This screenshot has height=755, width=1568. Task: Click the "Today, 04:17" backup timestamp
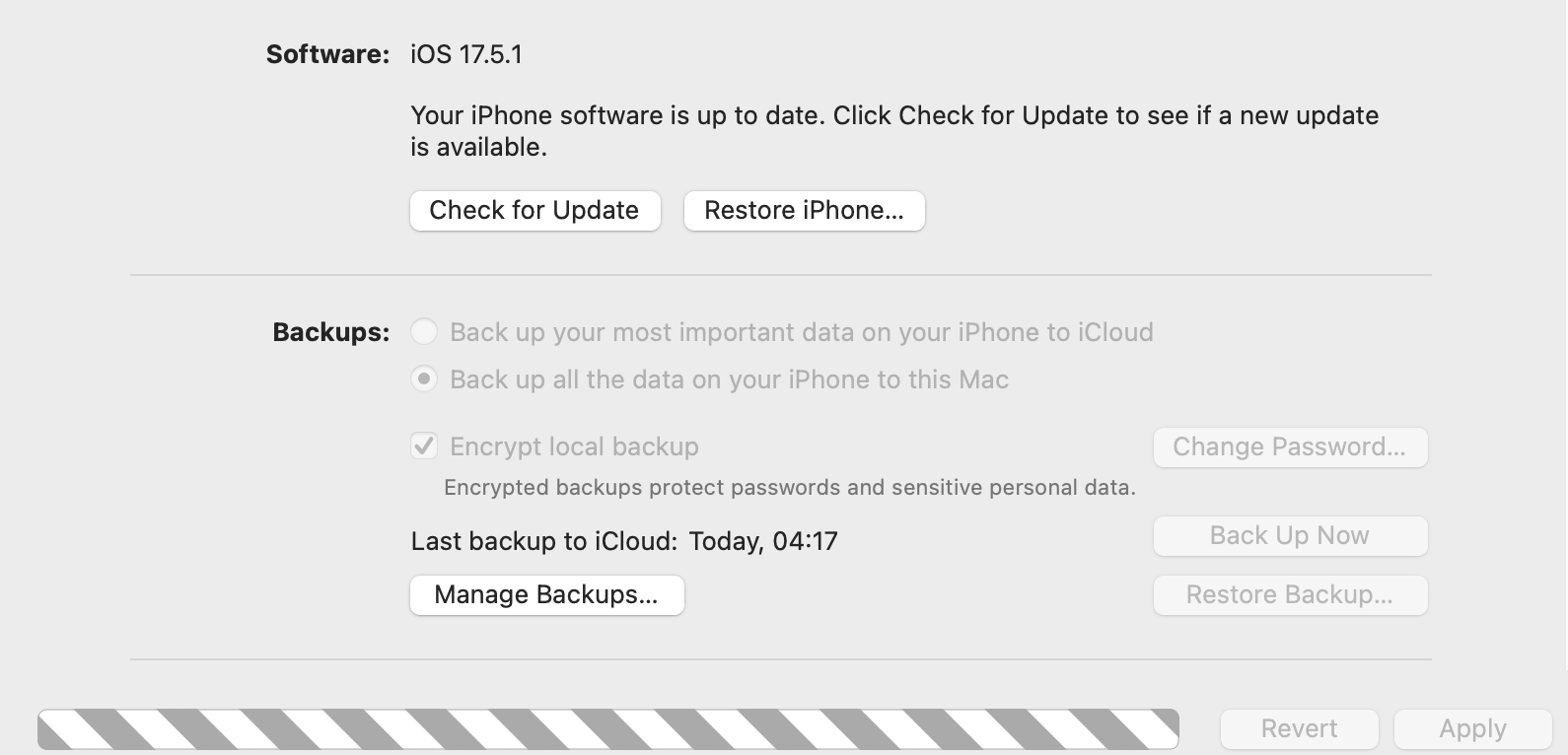(x=763, y=541)
